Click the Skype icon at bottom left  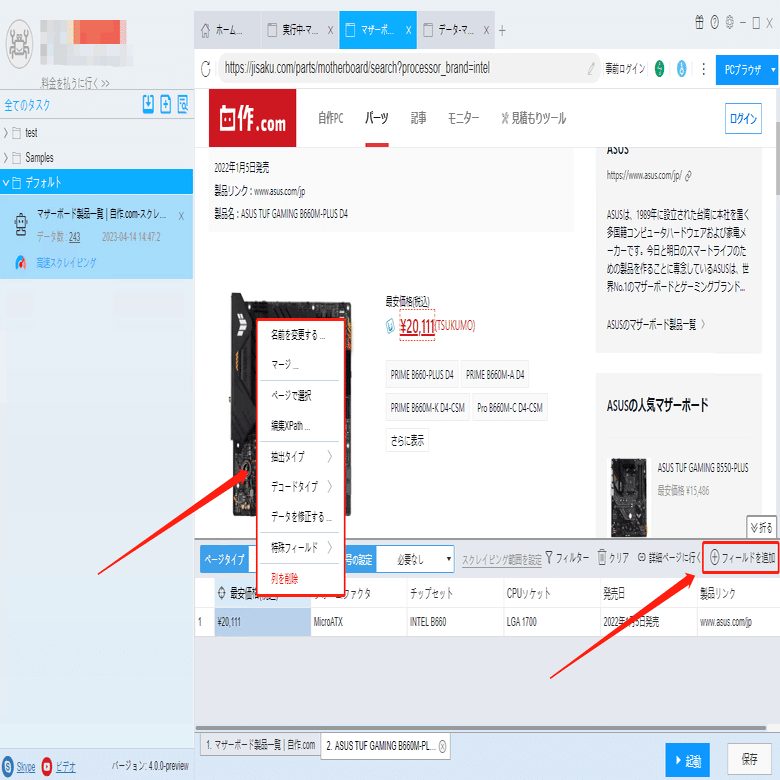point(7,766)
